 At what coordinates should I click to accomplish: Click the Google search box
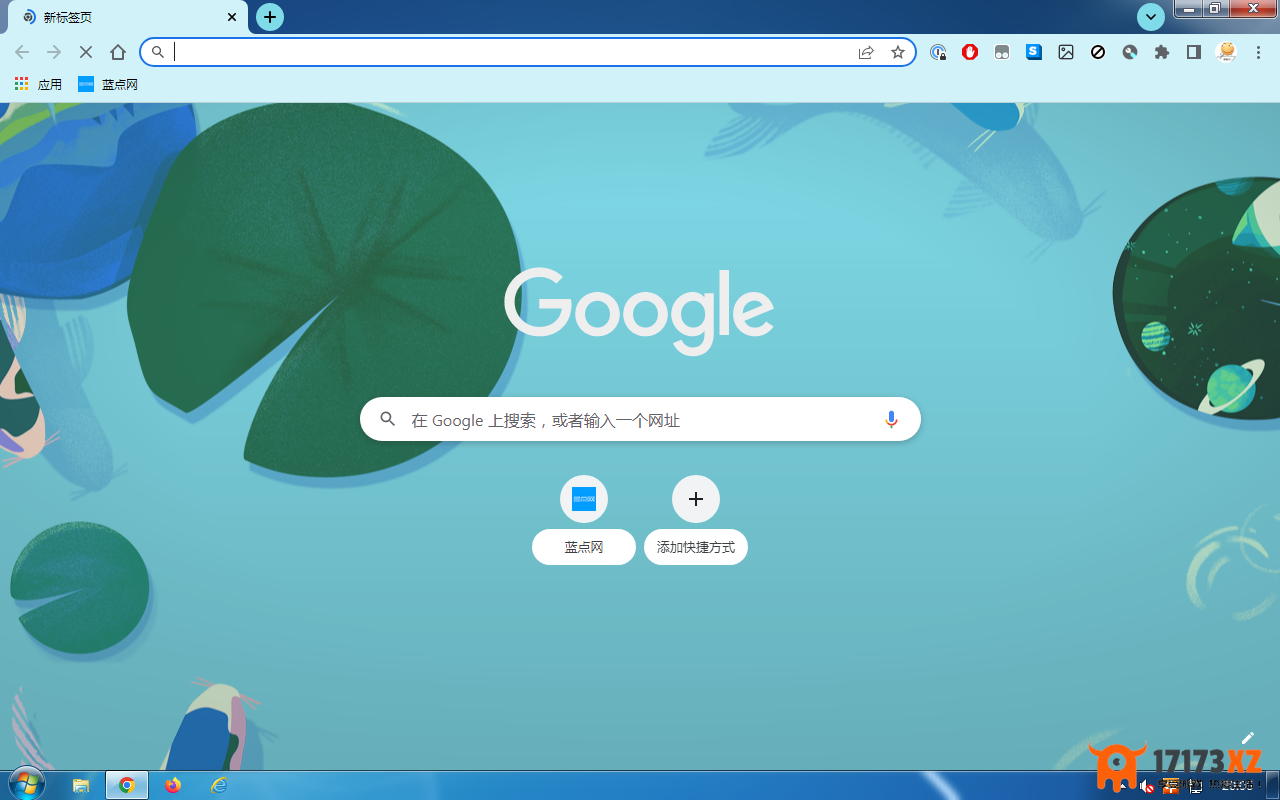click(640, 420)
